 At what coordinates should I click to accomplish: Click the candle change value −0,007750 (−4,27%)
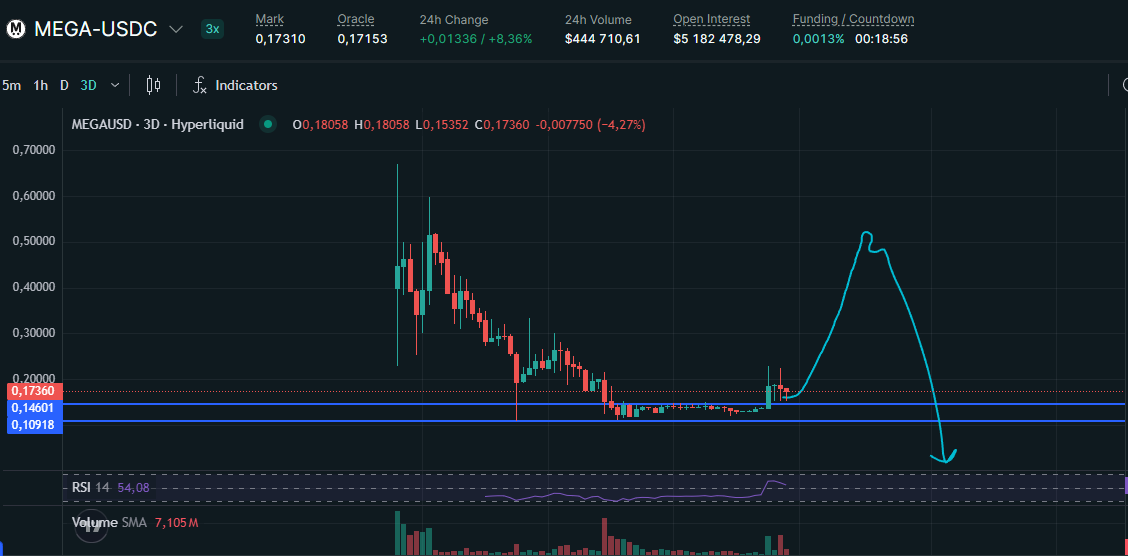591,124
